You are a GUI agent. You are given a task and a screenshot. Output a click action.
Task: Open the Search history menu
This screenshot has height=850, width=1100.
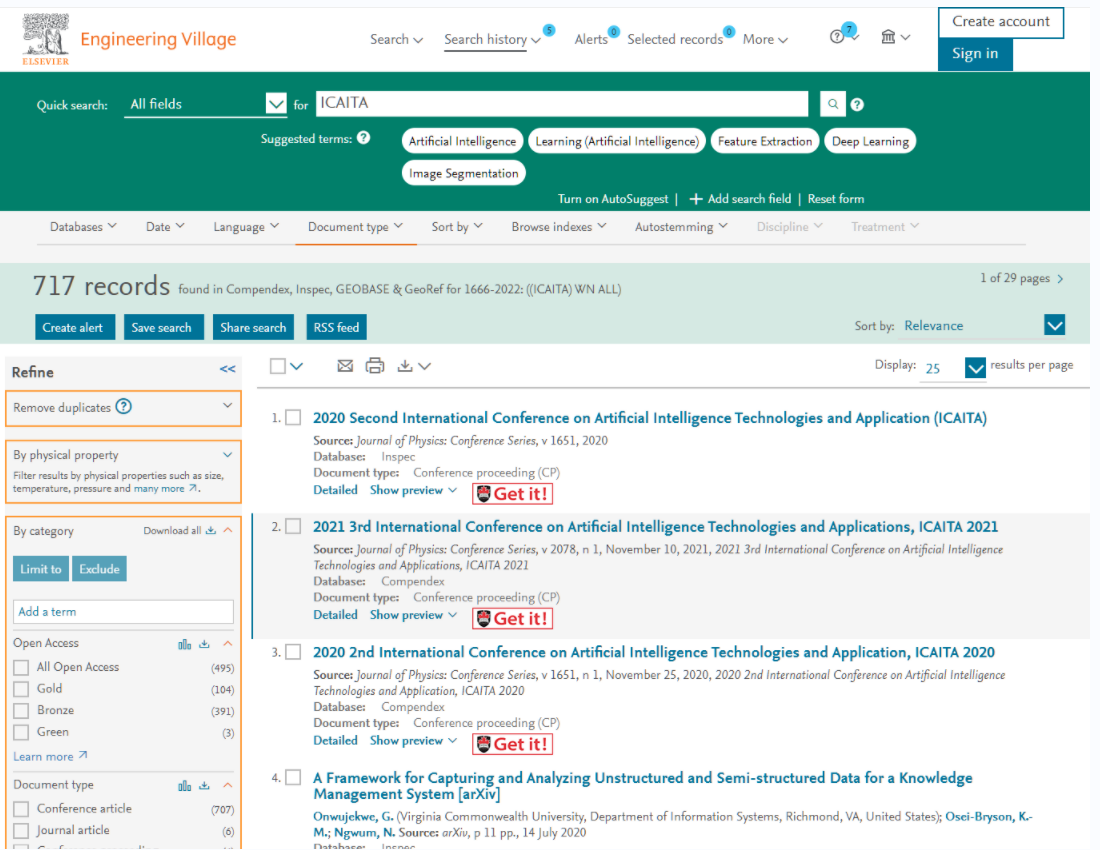pyautogui.click(x=492, y=39)
